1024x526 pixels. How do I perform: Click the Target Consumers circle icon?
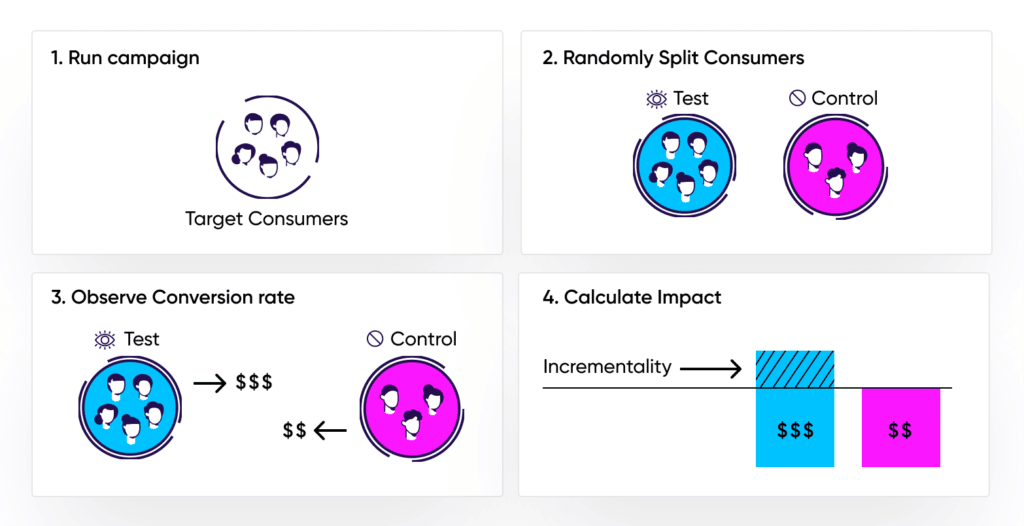[x=266, y=151]
